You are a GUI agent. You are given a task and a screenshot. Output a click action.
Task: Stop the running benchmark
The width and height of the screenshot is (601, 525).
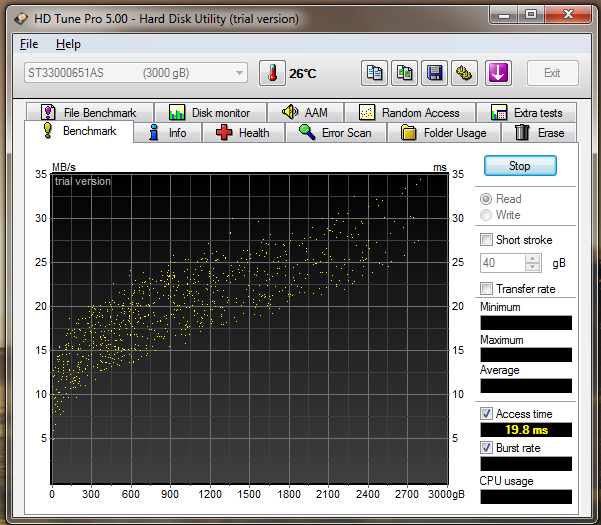point(520,166)
